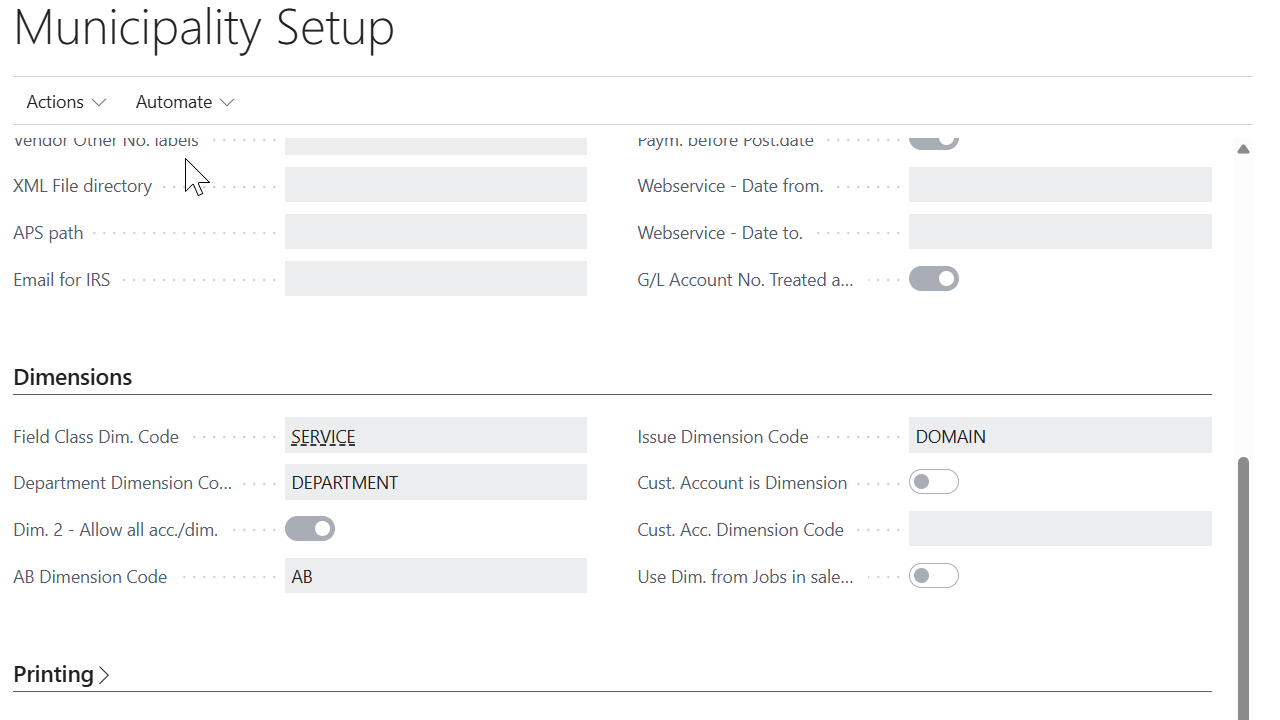Enable Cust. Account is Dimension switch
Image resolution: width=1280 pixels, height=720 pixels.
pyautogui.click(x=933, y=483)
